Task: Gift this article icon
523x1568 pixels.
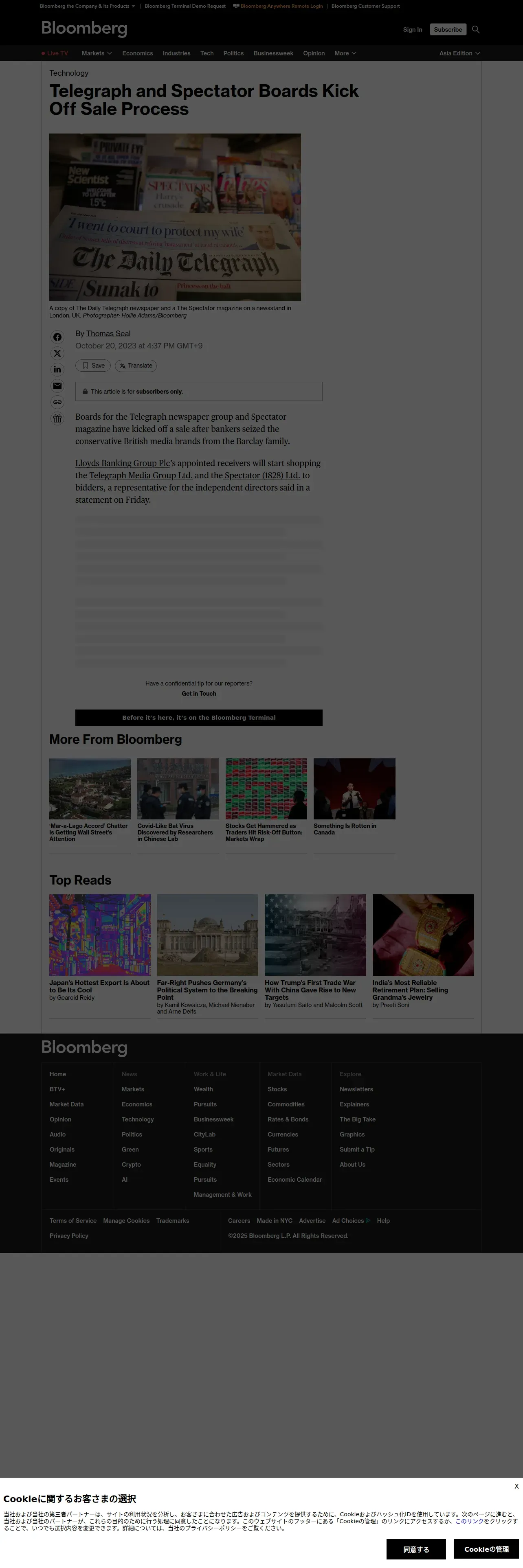Action: coord(57,418)
